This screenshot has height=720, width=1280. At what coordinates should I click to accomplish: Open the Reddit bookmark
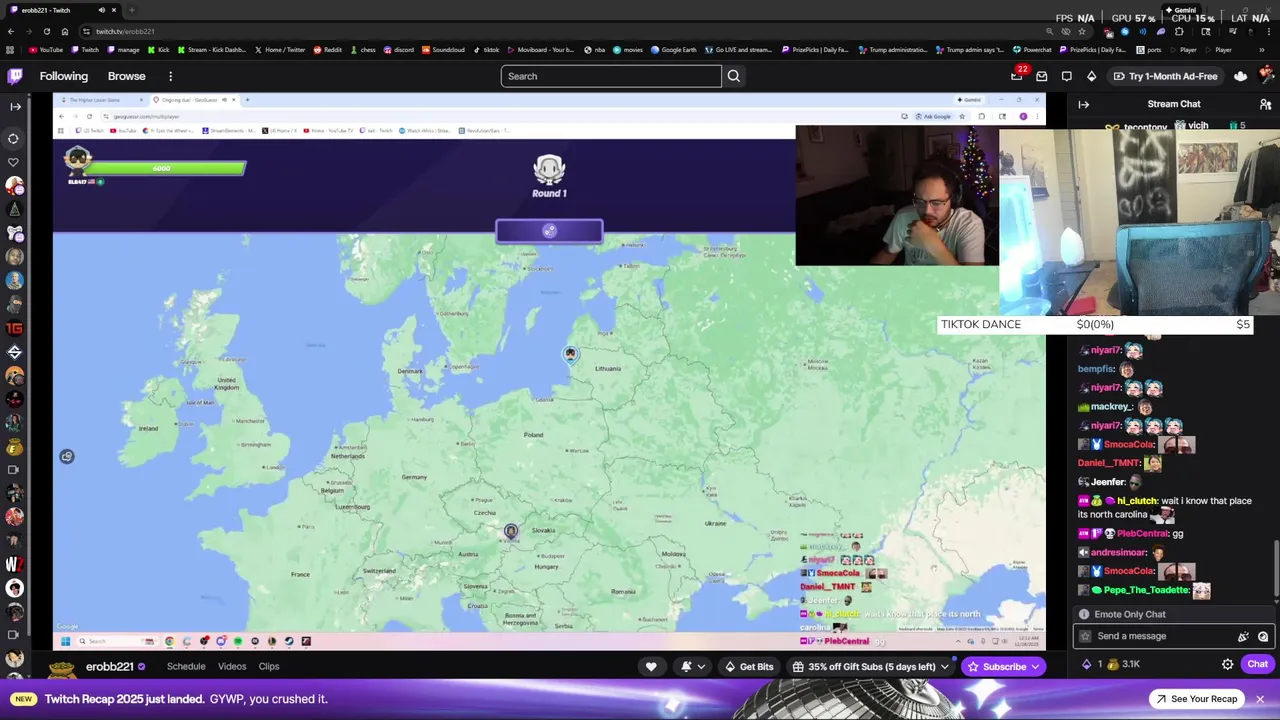[328, 50]
